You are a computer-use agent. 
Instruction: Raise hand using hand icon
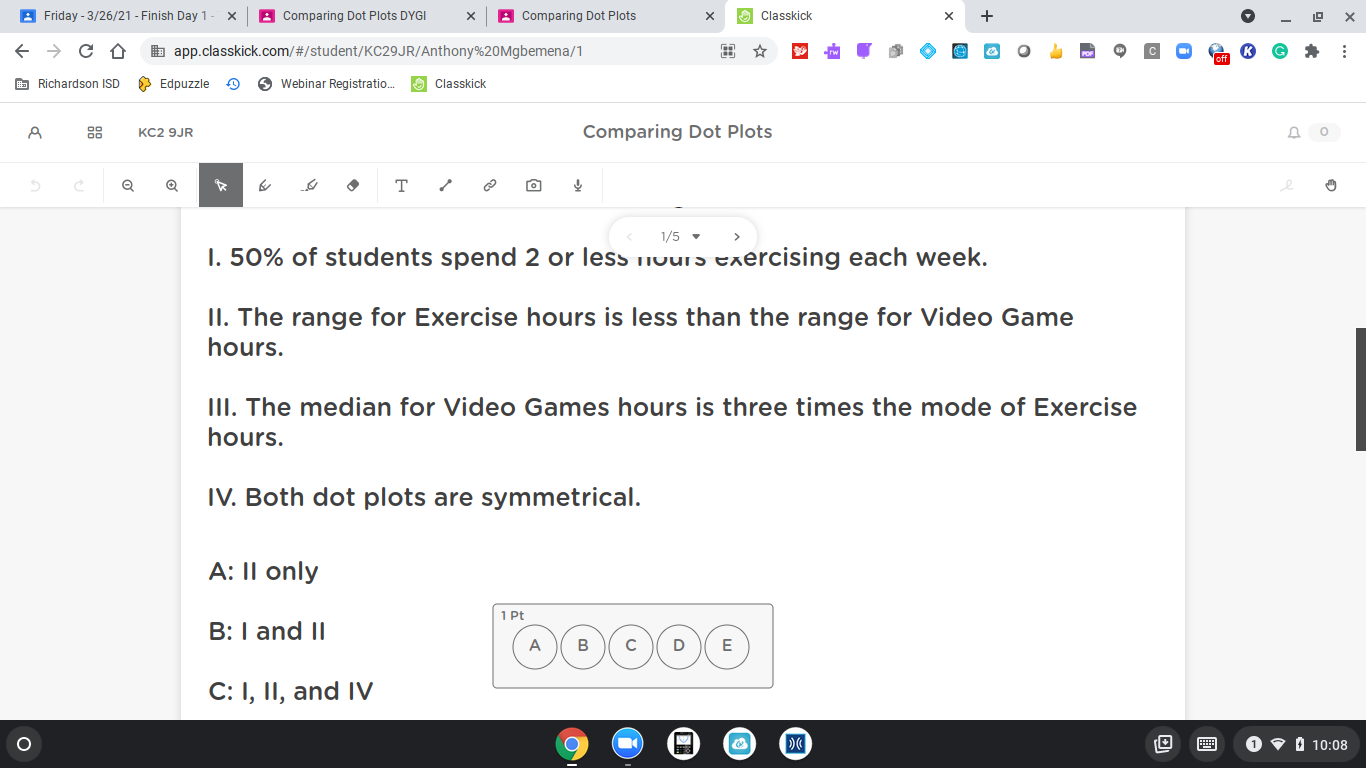click(1330, 185)
